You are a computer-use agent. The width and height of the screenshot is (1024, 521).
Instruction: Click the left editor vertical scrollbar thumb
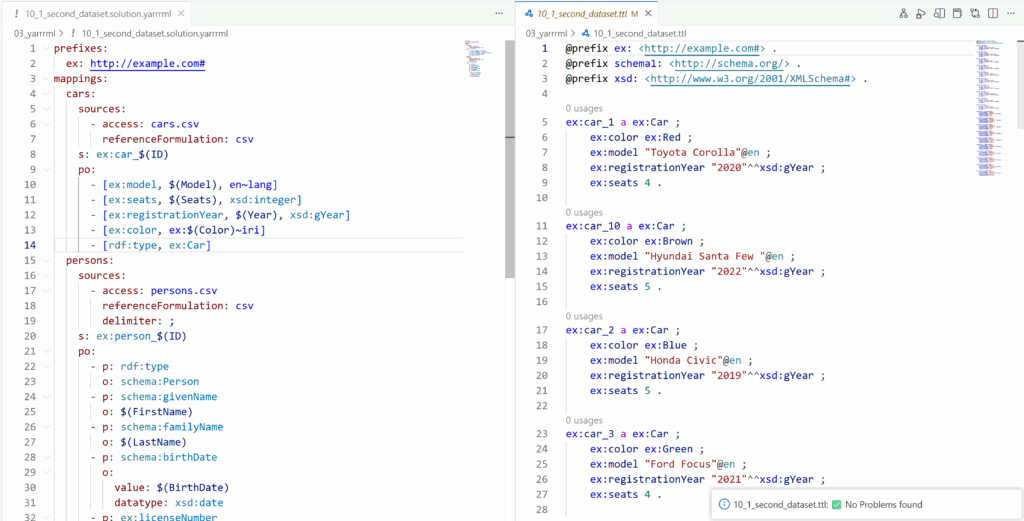tap(510, 160)
